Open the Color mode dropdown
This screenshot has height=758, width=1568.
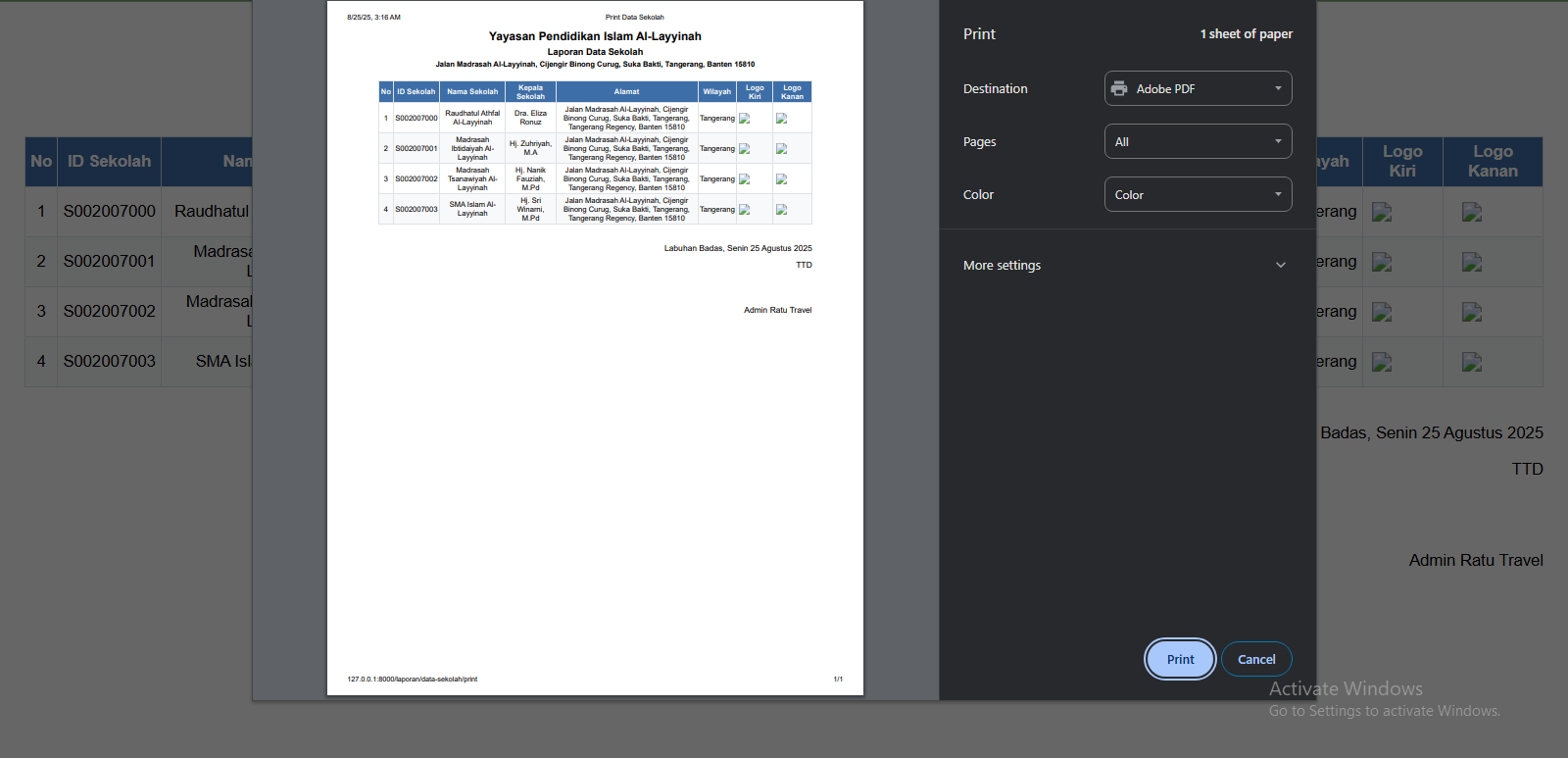(x=1198, y=194)
